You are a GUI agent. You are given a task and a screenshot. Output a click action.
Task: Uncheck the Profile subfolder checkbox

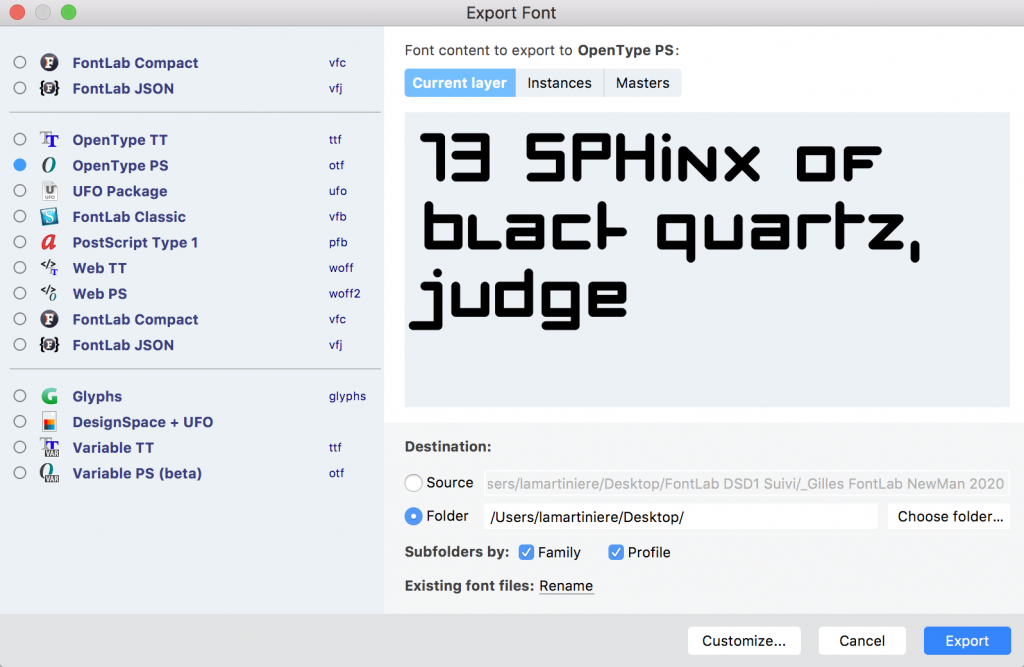[616, 552]
